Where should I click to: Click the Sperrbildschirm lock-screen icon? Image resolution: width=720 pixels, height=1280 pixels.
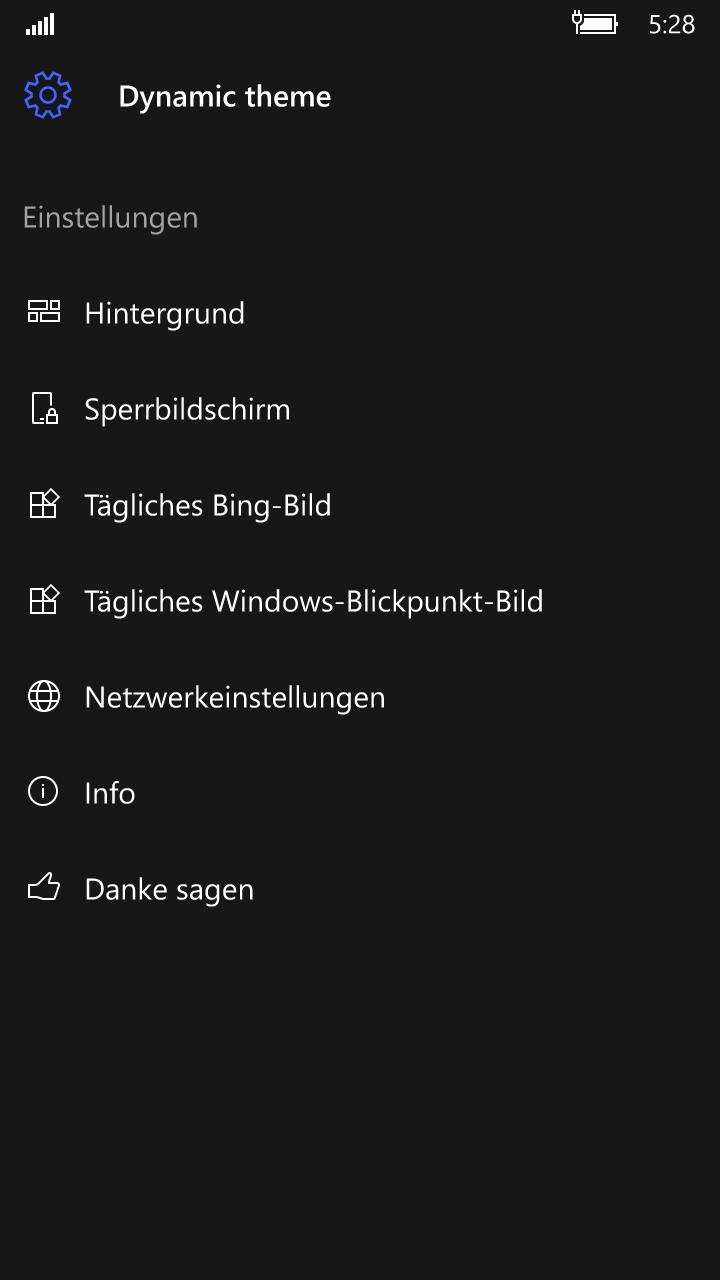[x=44, y=409]
